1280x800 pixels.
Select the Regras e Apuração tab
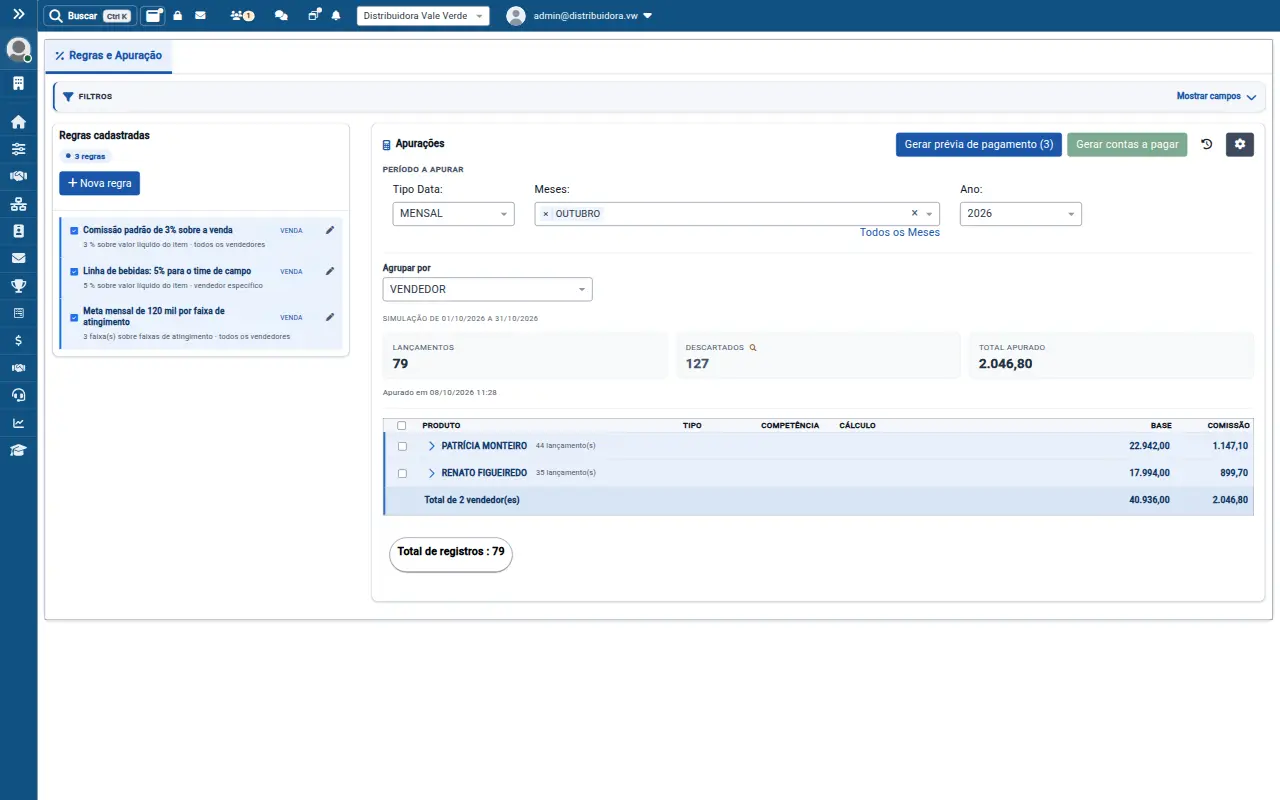pos(108,56)
